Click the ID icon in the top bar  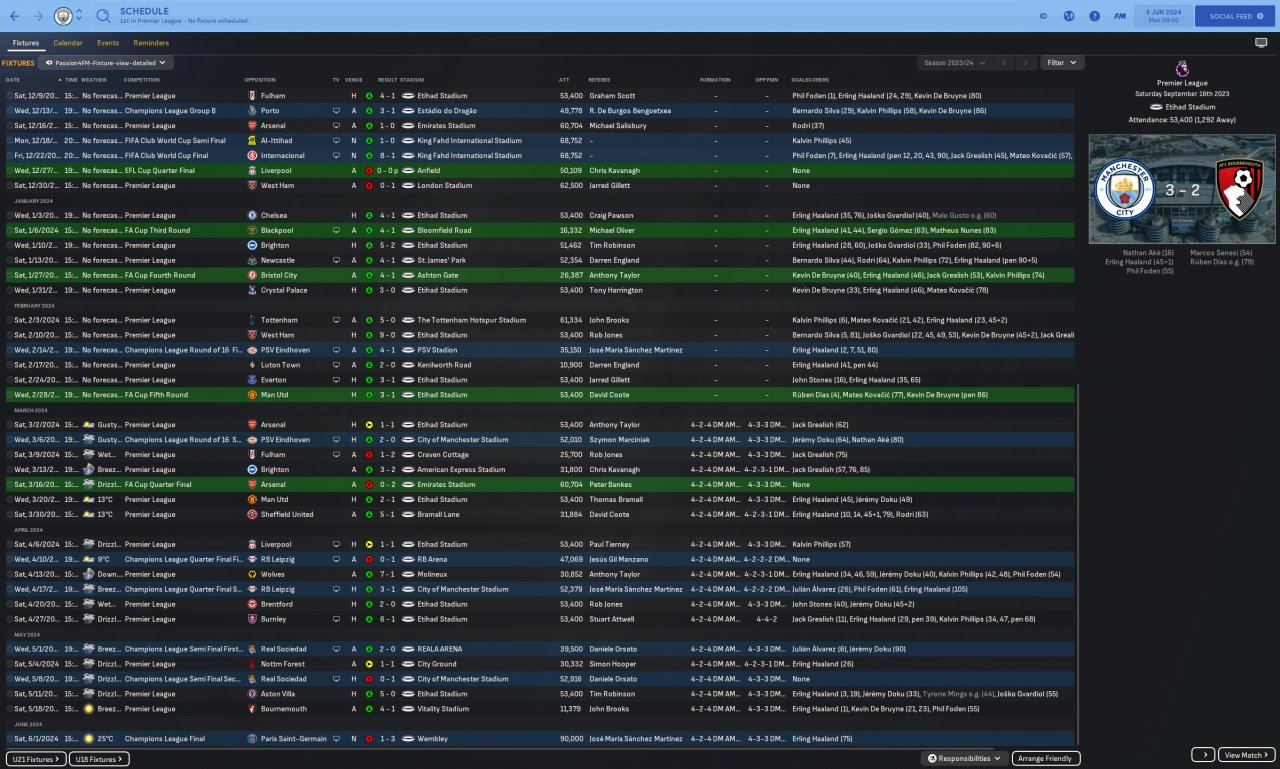point(1043,16)
